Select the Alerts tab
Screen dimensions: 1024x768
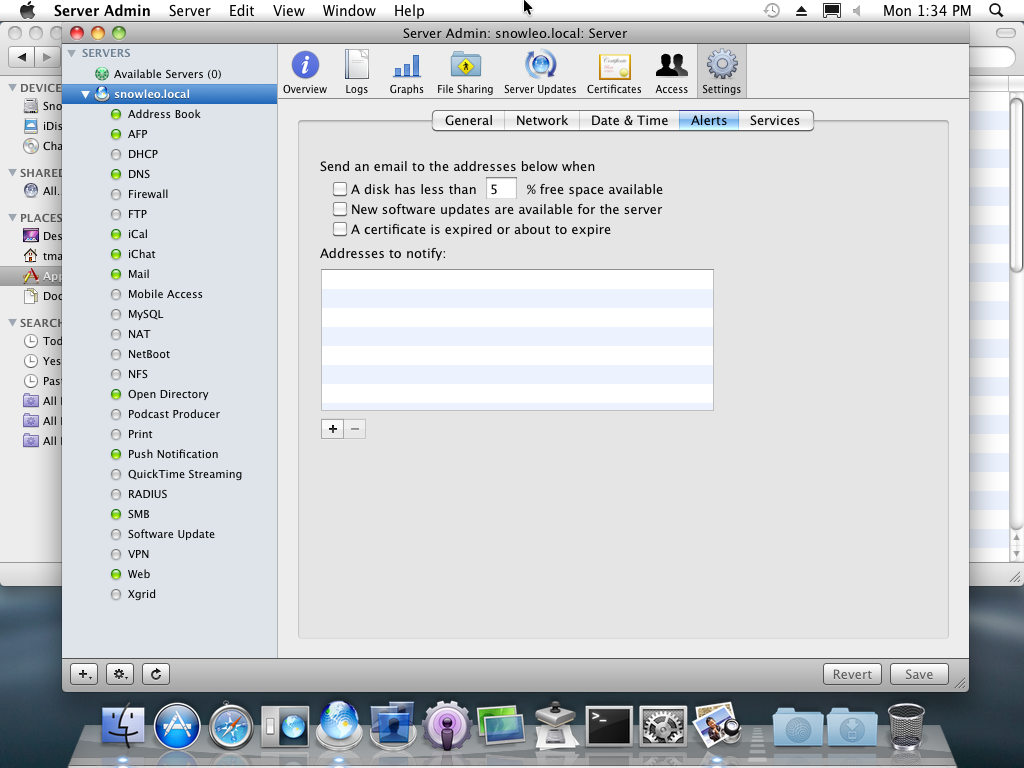coord(709,121)
